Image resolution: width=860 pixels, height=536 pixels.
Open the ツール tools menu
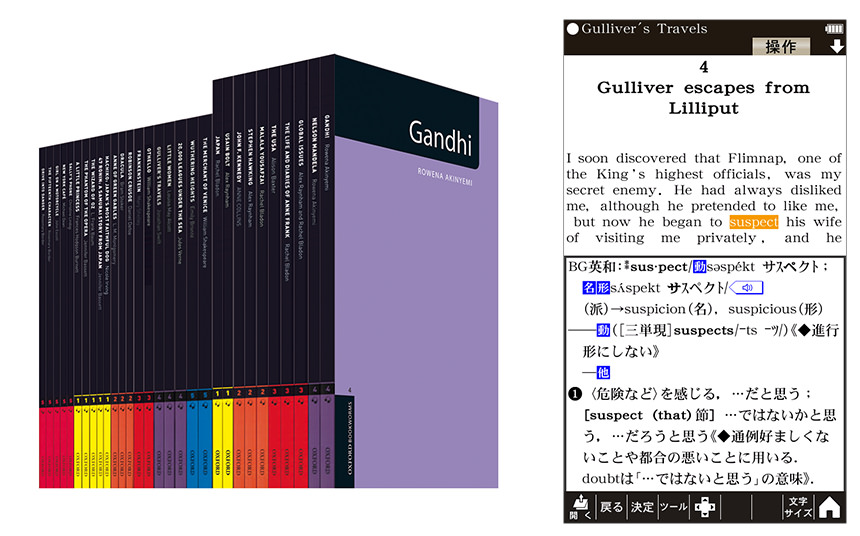674,507
